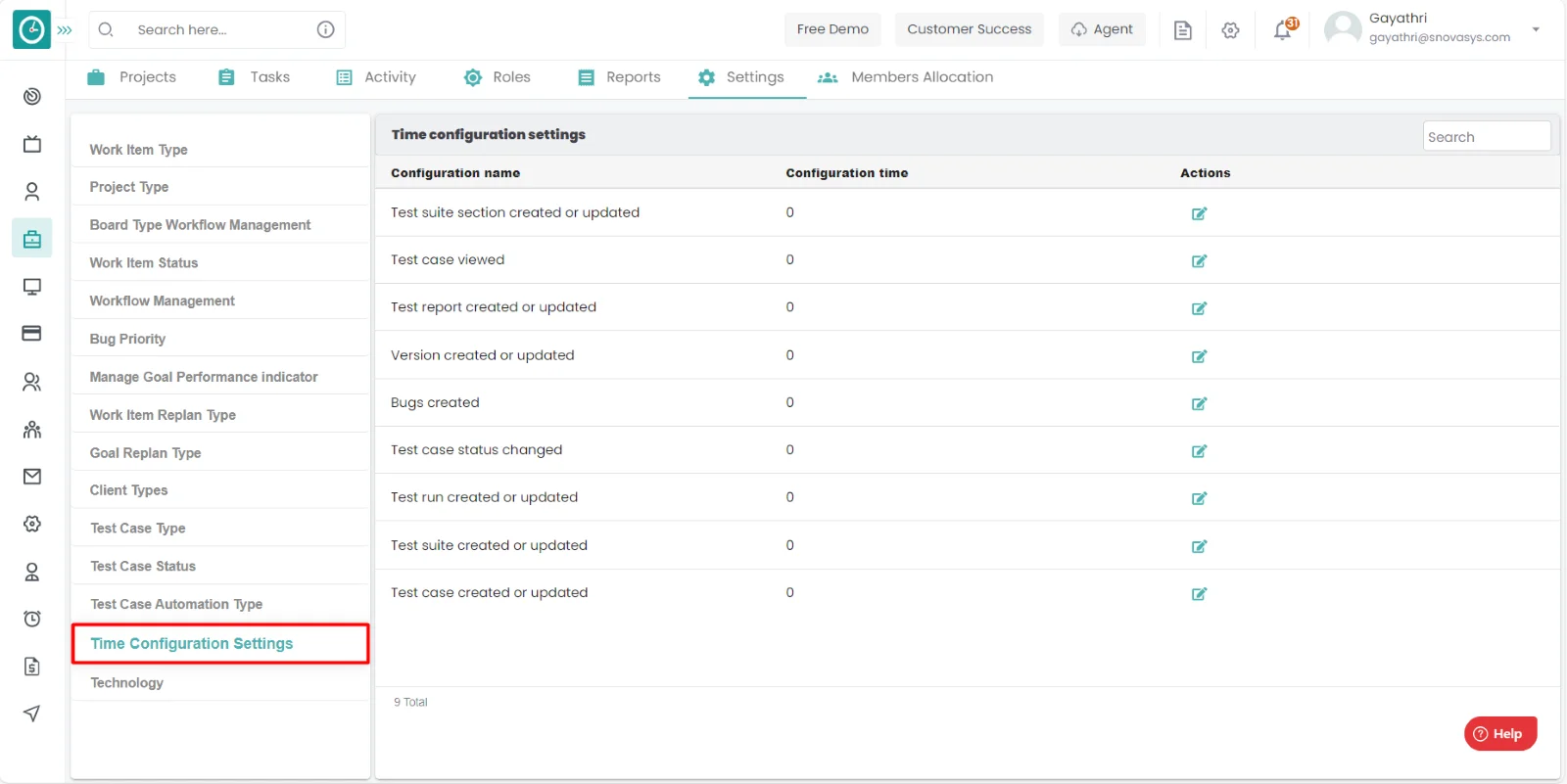Open the team group sidebar icon
This screenshot has height=784, width=1567.
tap(32, 429)
